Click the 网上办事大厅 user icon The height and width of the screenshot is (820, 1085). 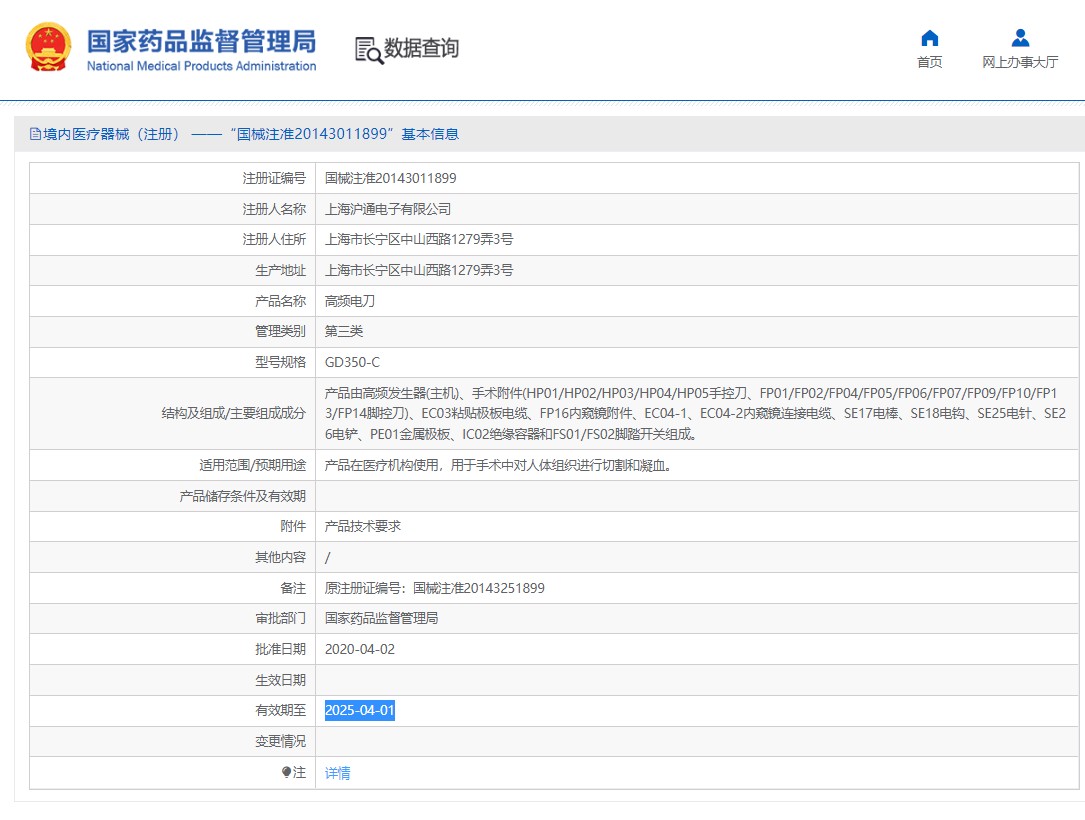click(1020, 37)
